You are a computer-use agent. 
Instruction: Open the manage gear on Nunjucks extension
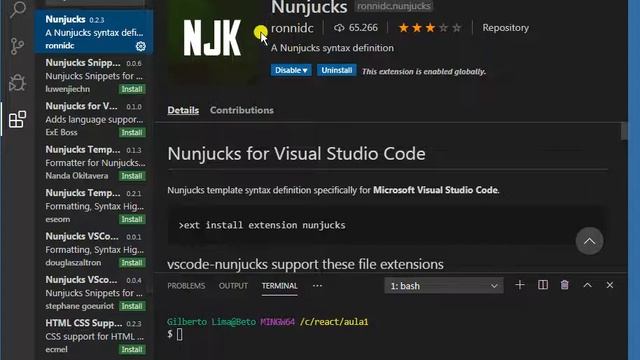(x=140, y=46)
